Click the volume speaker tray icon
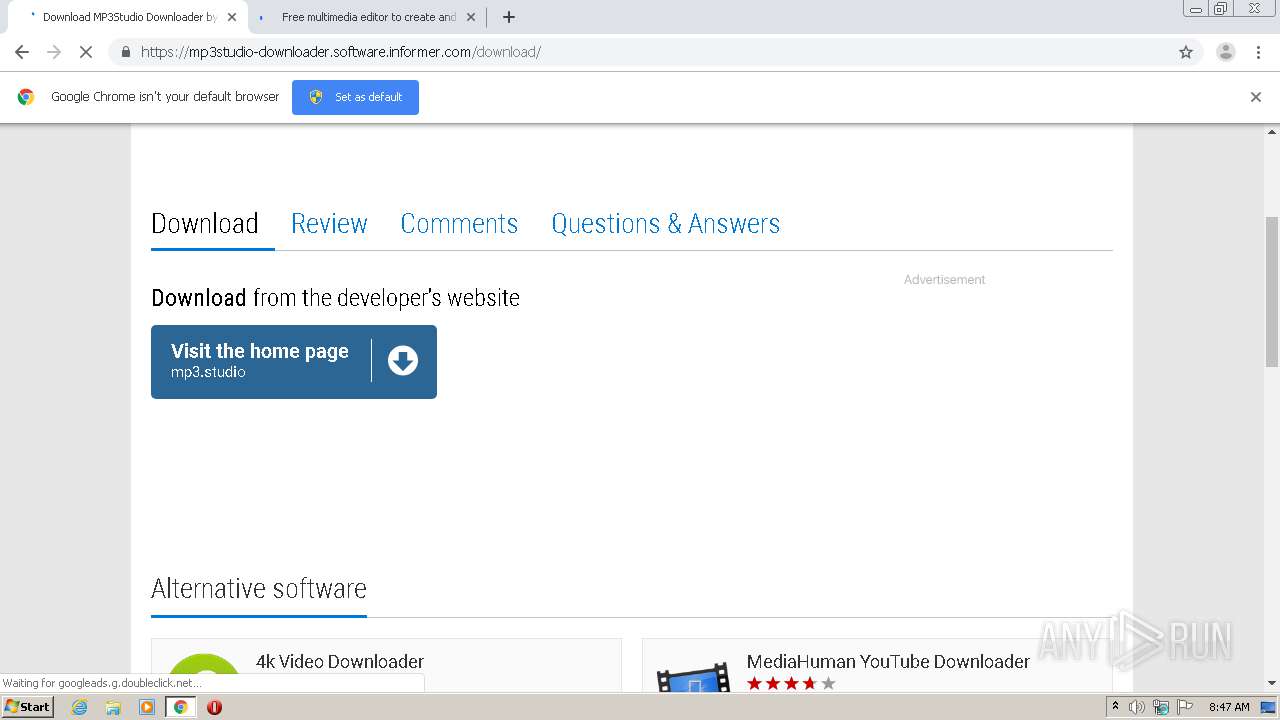 pos(1137,707)
